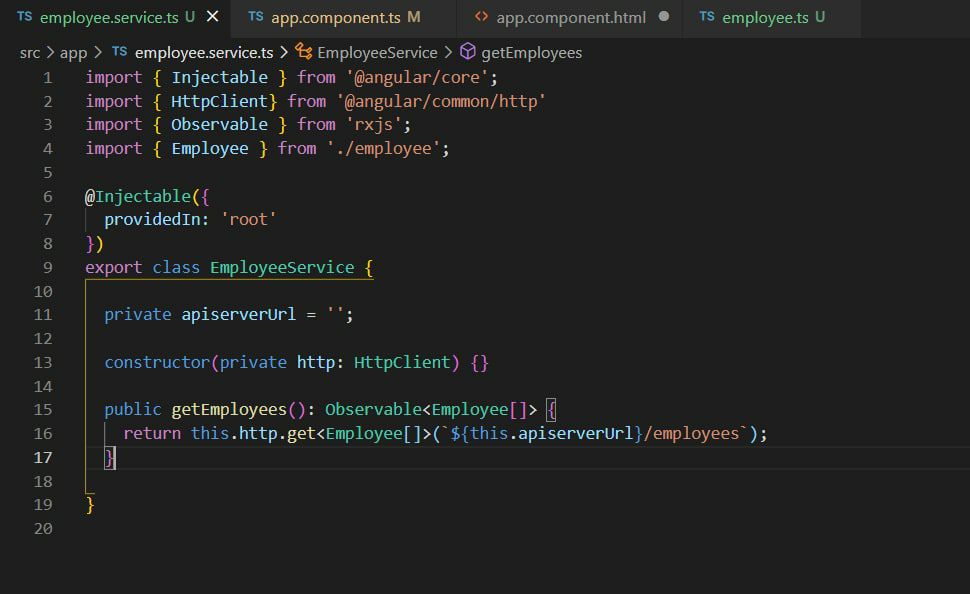Click the '@angular/core' import string
Image resolution: width=970 pixels, height=594 pixels.
tap(418, 78)
